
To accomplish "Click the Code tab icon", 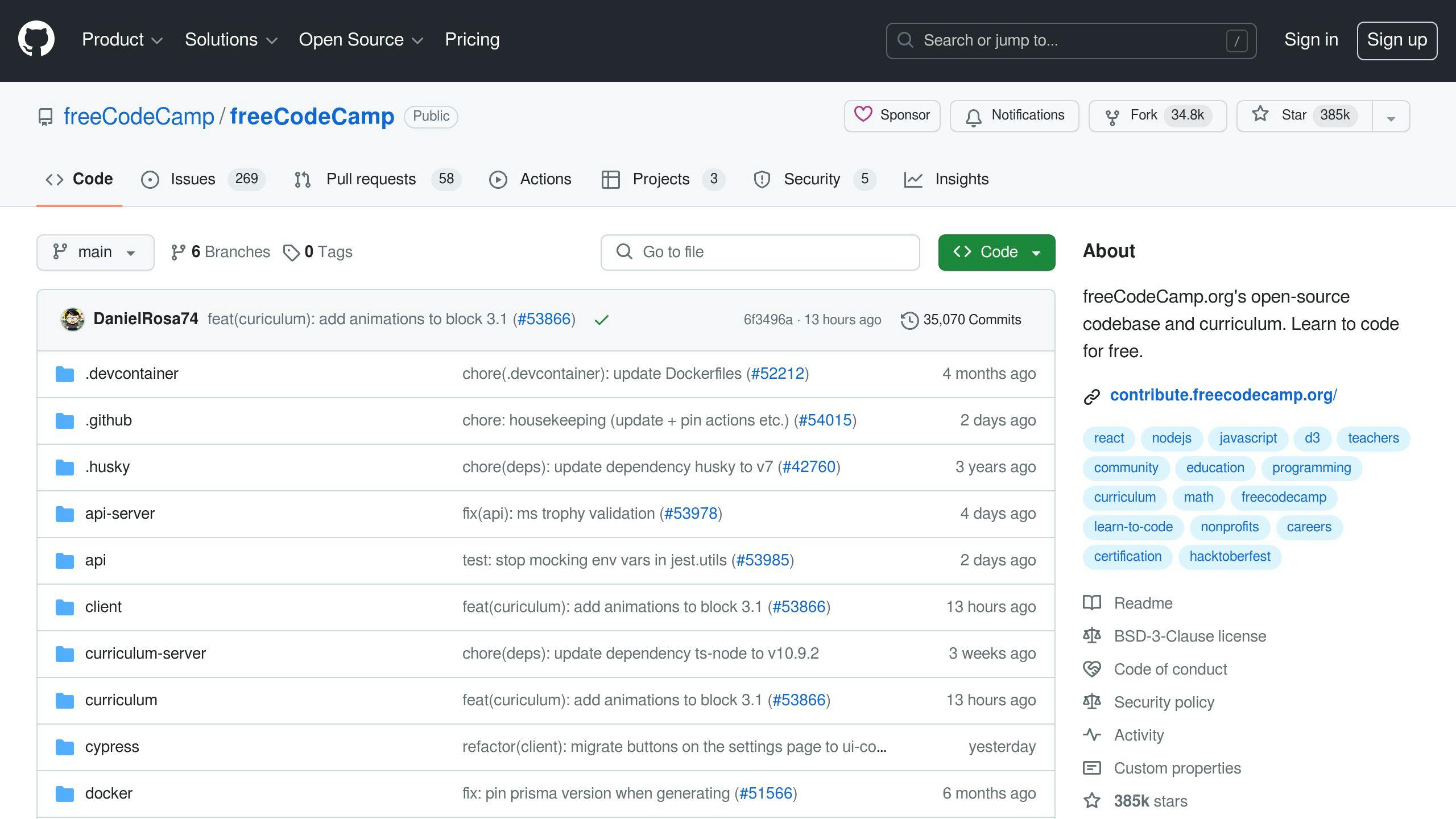I will click(55, 179).
